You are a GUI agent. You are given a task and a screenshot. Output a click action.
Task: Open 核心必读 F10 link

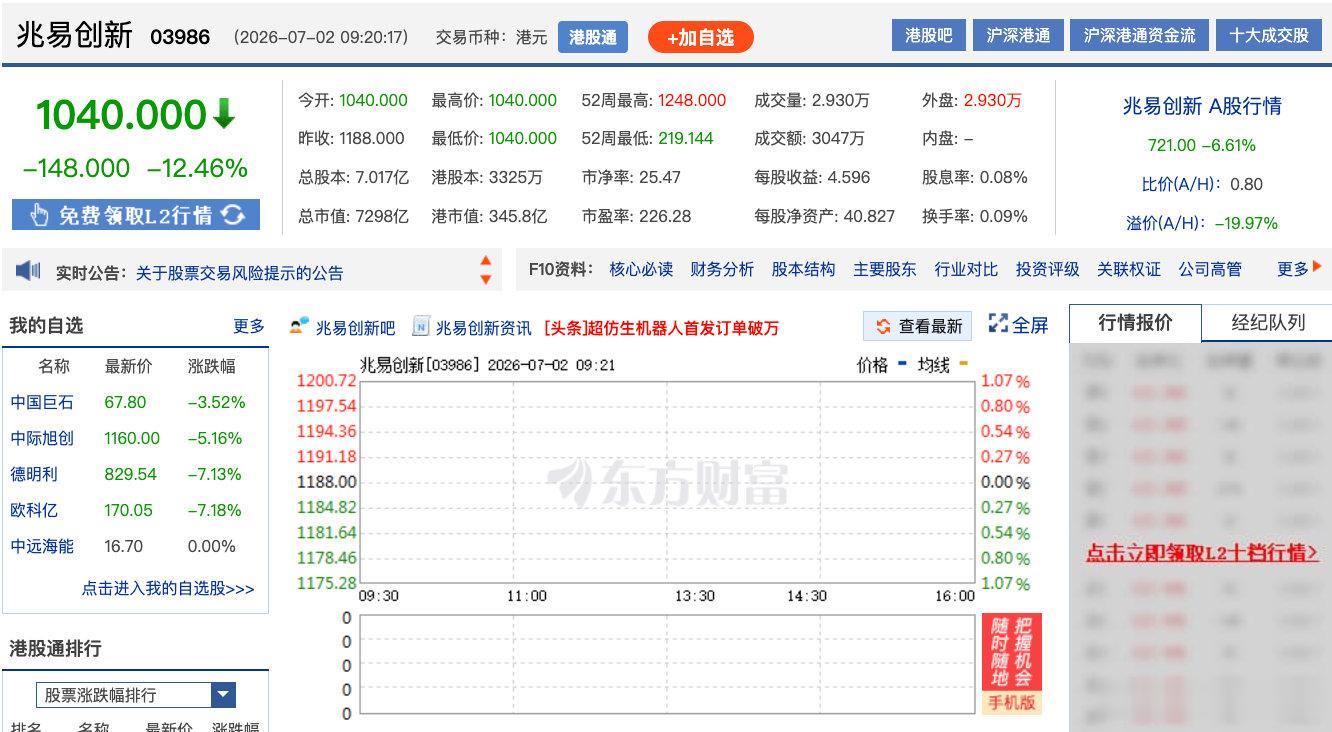(x=641, y=269)
